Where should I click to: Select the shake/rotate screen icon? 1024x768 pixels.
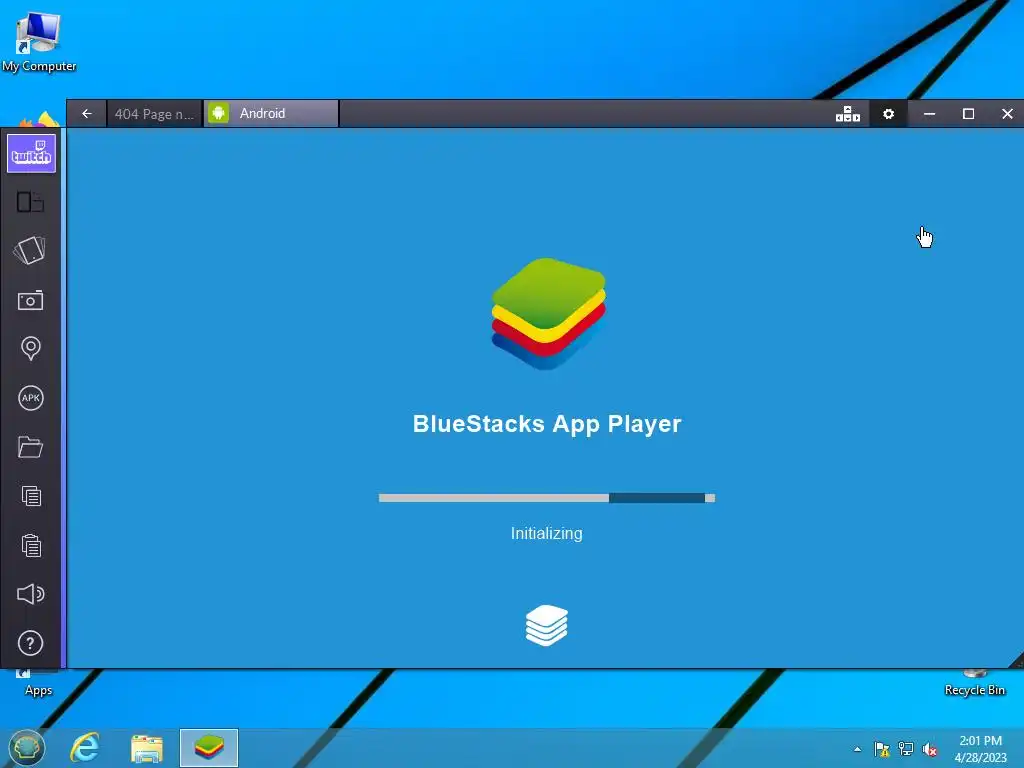[30, 251]
